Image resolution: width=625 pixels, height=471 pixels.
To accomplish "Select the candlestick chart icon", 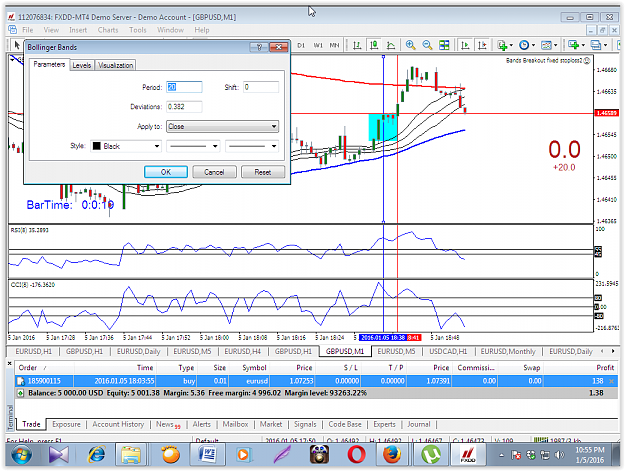I will point(374,45).
